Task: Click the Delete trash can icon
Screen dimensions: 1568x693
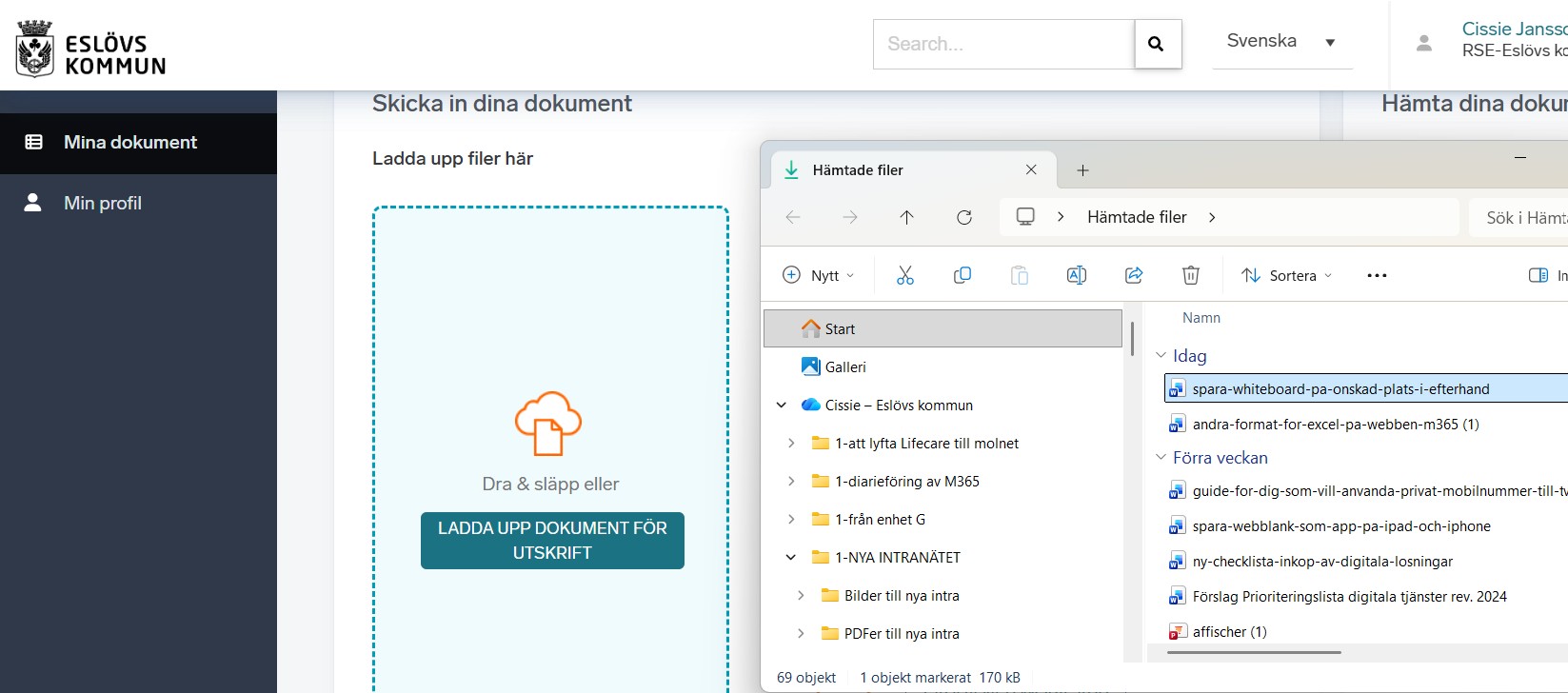Action: [1190, 275]
